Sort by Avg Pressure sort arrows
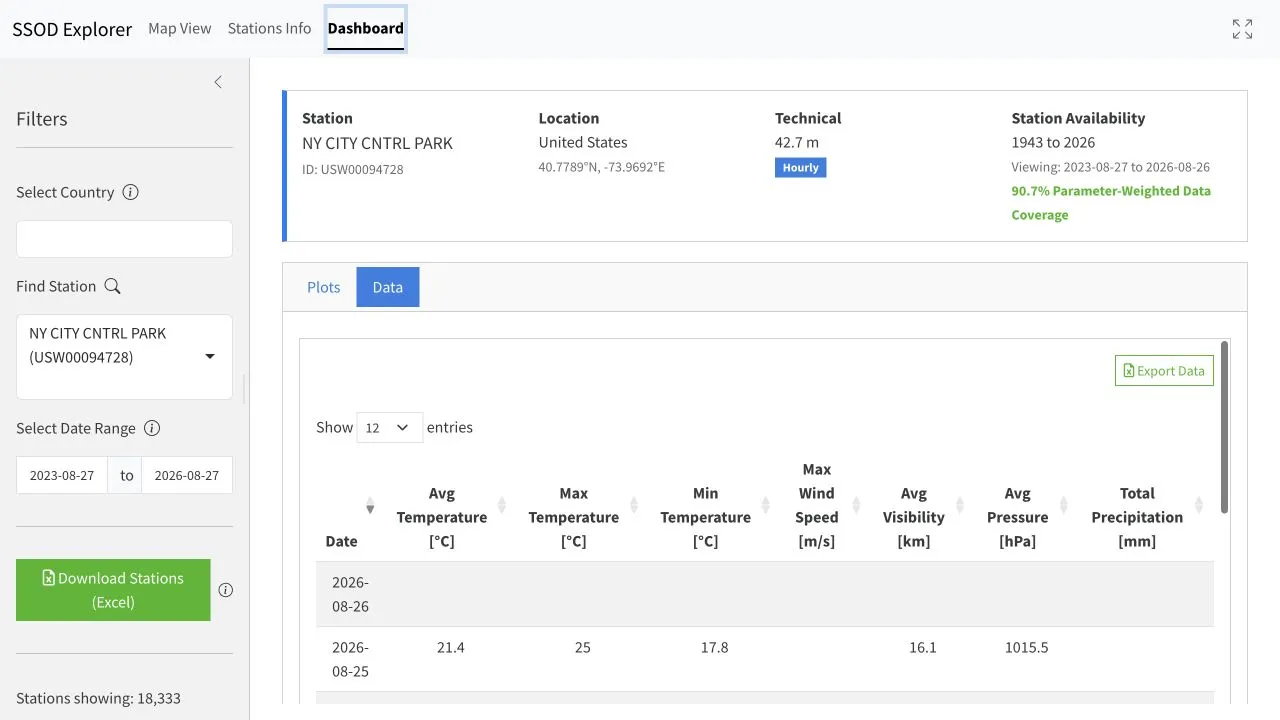This screenshot has height=720, width=1280. click(x=1064, y=505)
